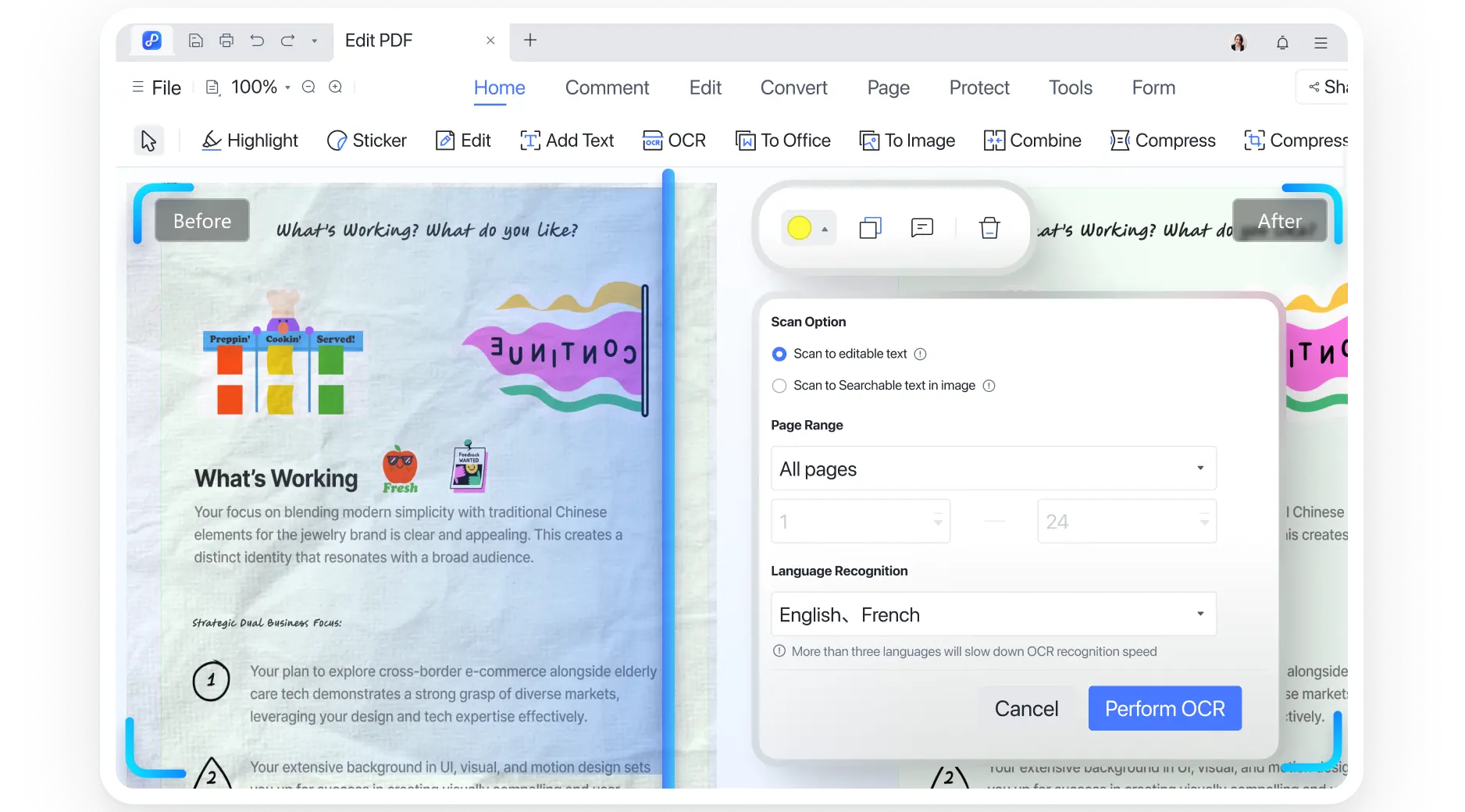Screen dimensions: 1465x812
Task: Click the To Office converter
Action: [x=783, y=141]
